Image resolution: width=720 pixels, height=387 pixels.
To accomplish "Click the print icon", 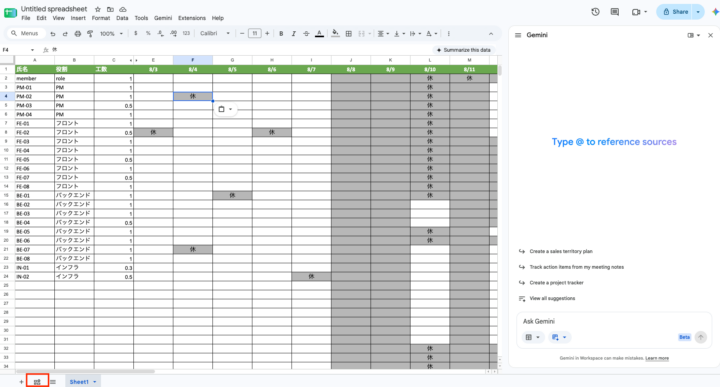I will pyautogui.click(x=78, y=34).
